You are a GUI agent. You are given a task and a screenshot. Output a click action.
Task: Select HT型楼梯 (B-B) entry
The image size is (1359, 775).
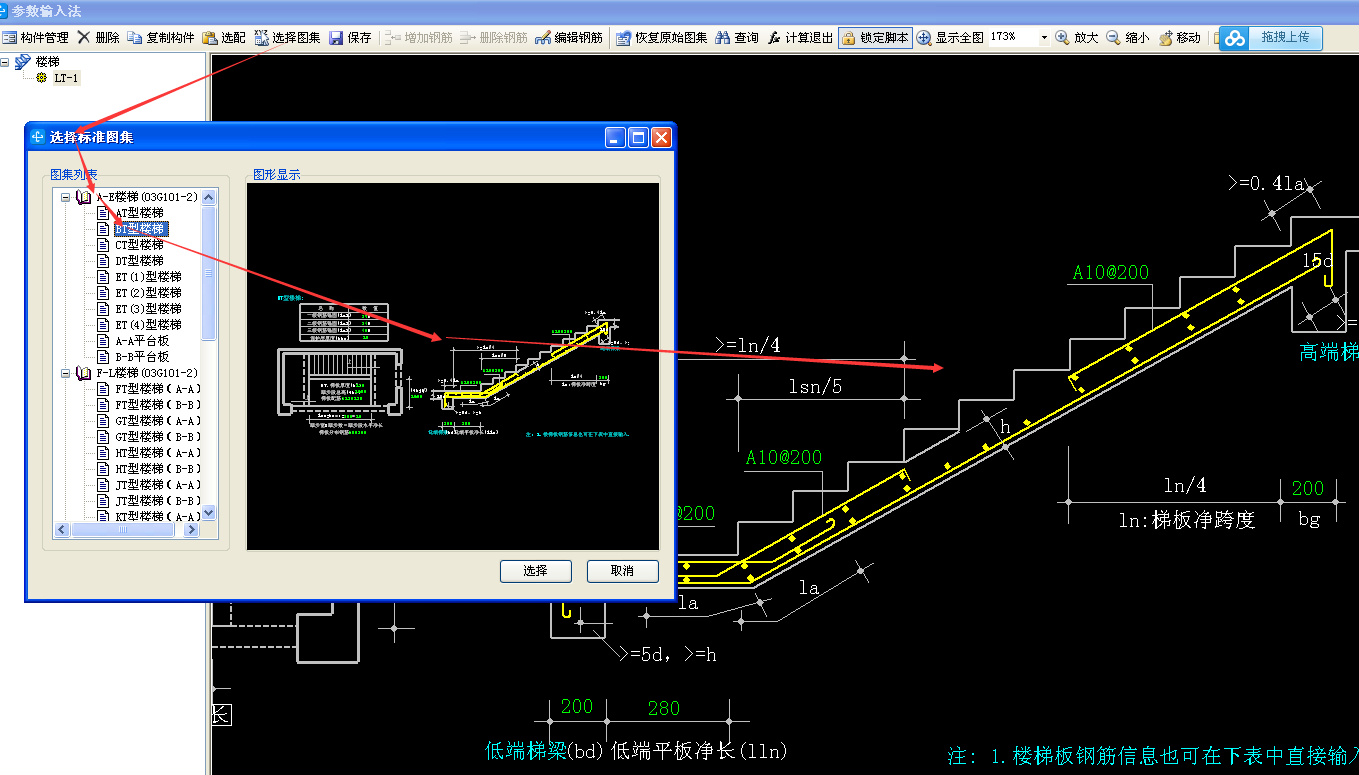[157, 469]
